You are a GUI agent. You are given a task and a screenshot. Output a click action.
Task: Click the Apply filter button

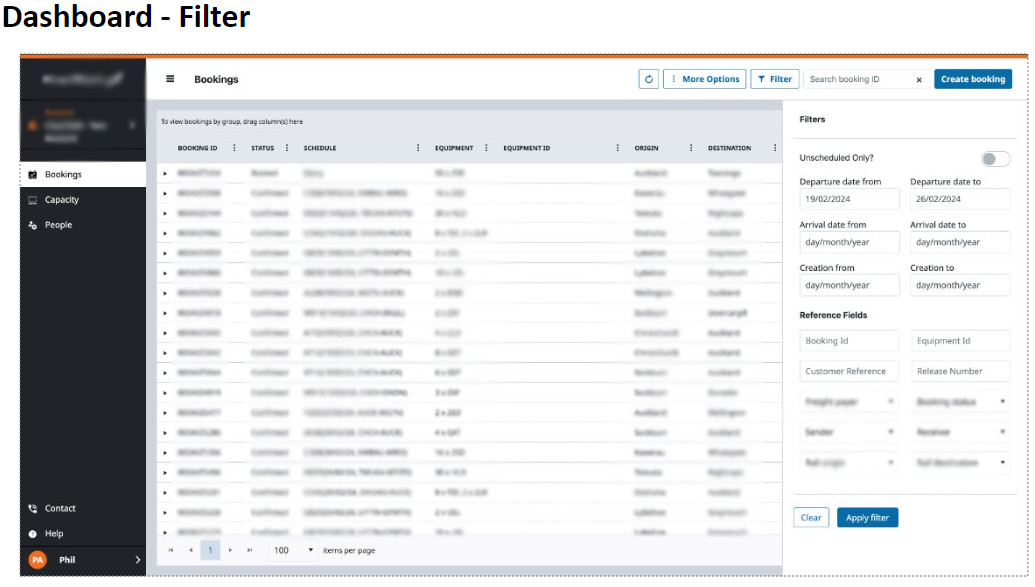tap(867, 518)
